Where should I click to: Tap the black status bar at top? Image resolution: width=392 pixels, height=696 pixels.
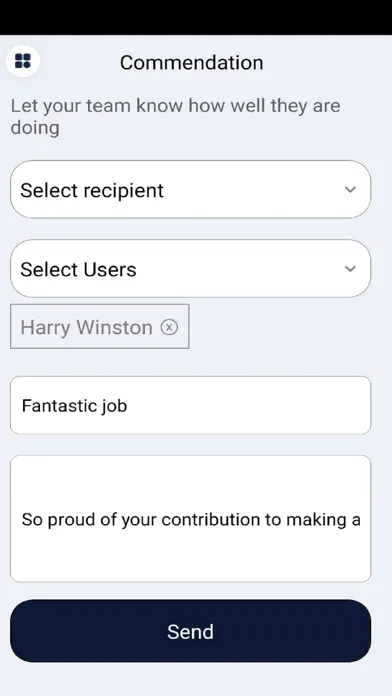click(x=196, y=17)
